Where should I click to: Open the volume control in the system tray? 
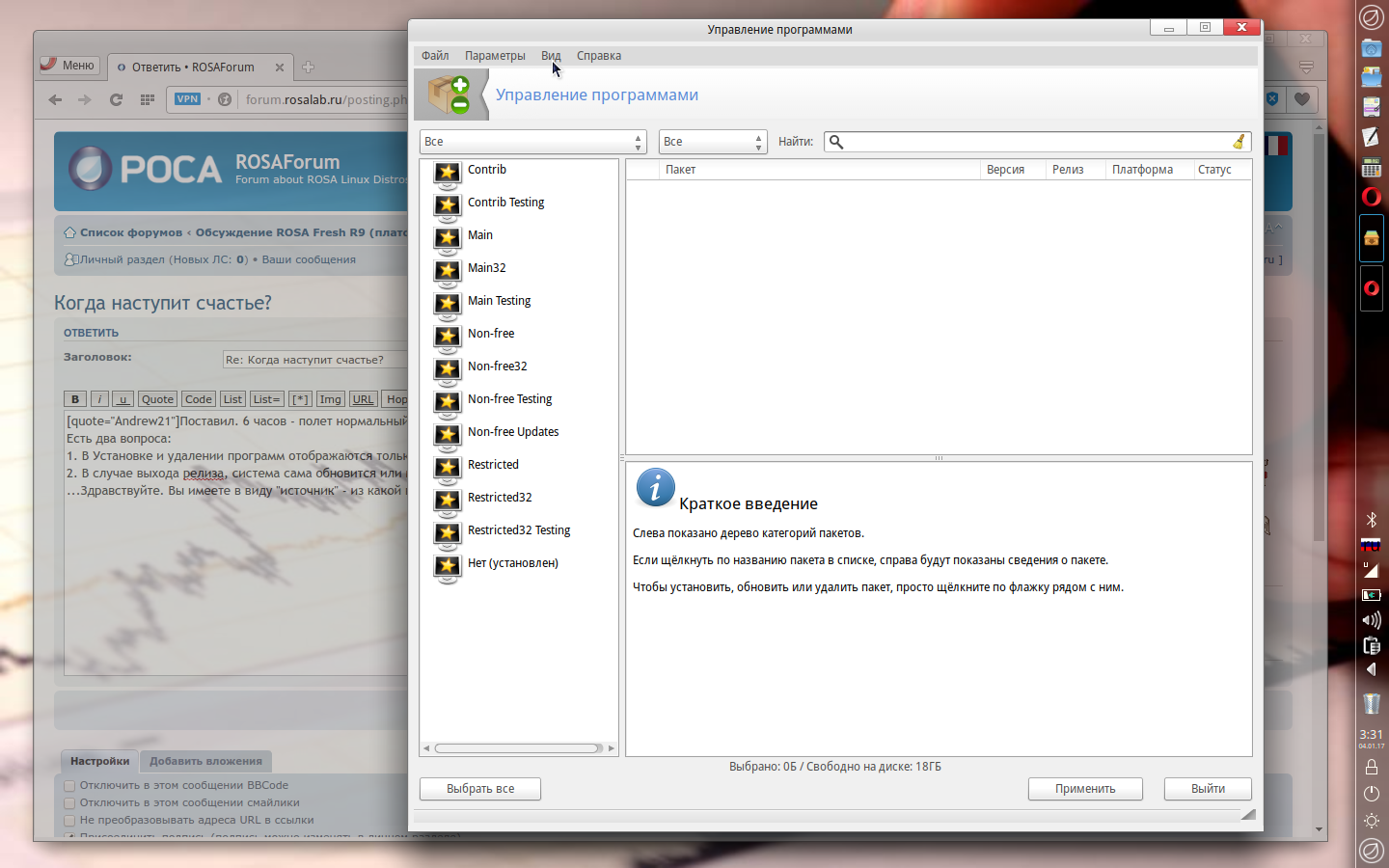click(1371, 620)
